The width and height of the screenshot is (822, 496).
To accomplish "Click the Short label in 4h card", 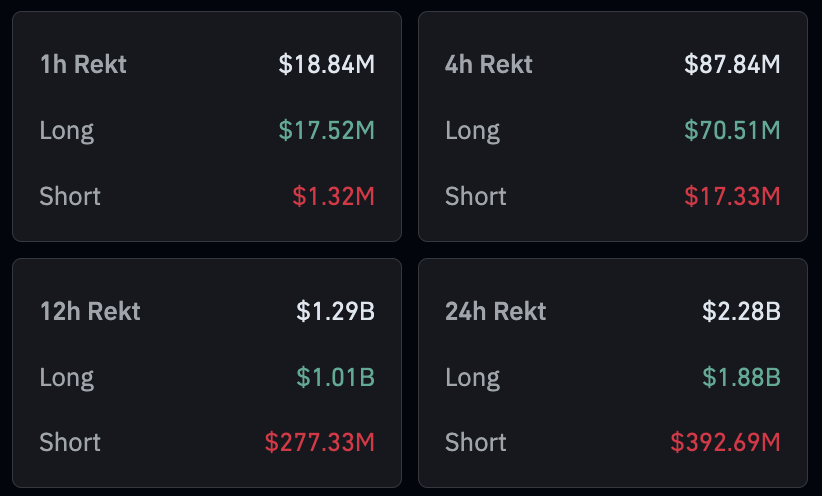I will [x=476, y=195].
